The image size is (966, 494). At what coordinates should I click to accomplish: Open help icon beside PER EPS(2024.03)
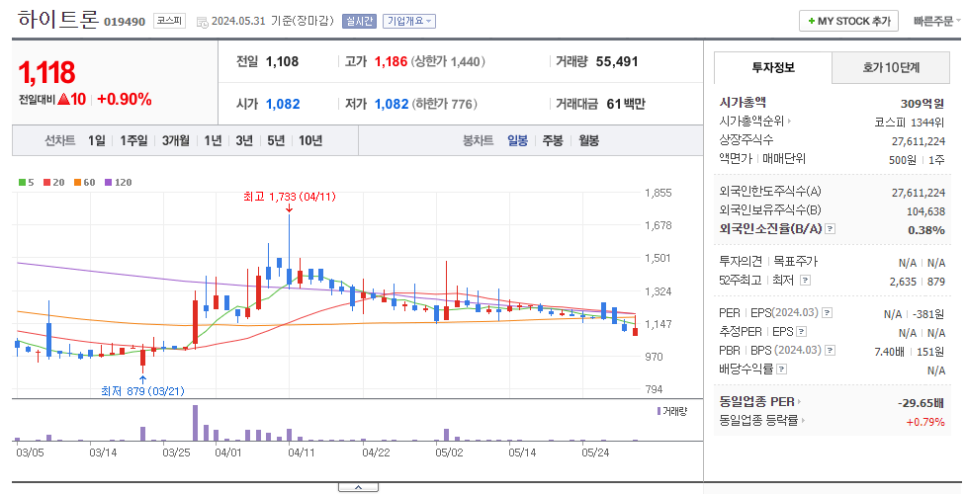pyautogui.click(x=827, y=313)
